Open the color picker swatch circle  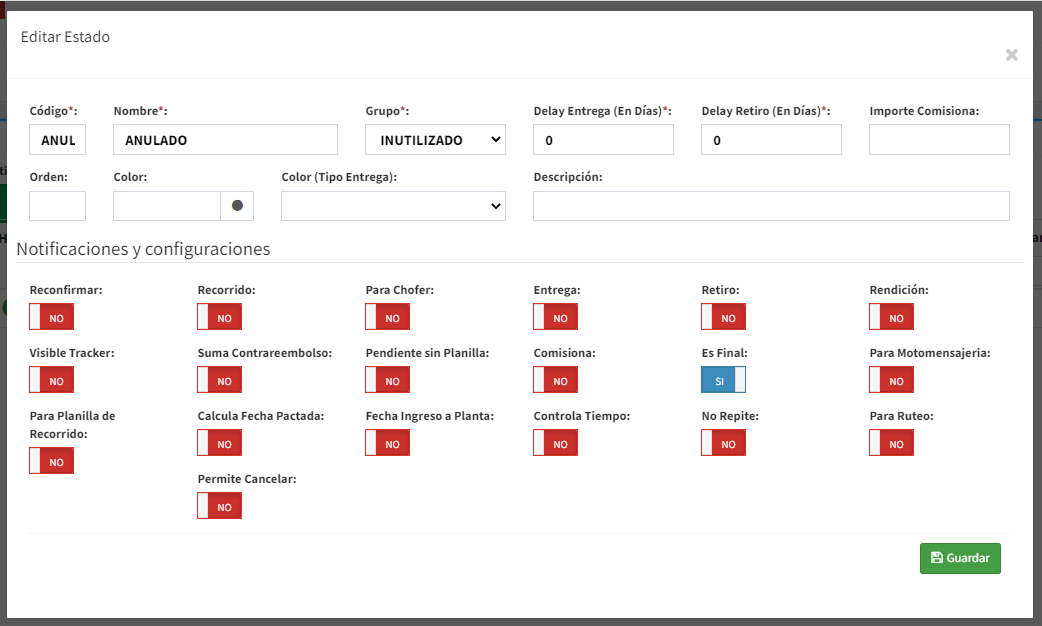click(x=237, y=206)
